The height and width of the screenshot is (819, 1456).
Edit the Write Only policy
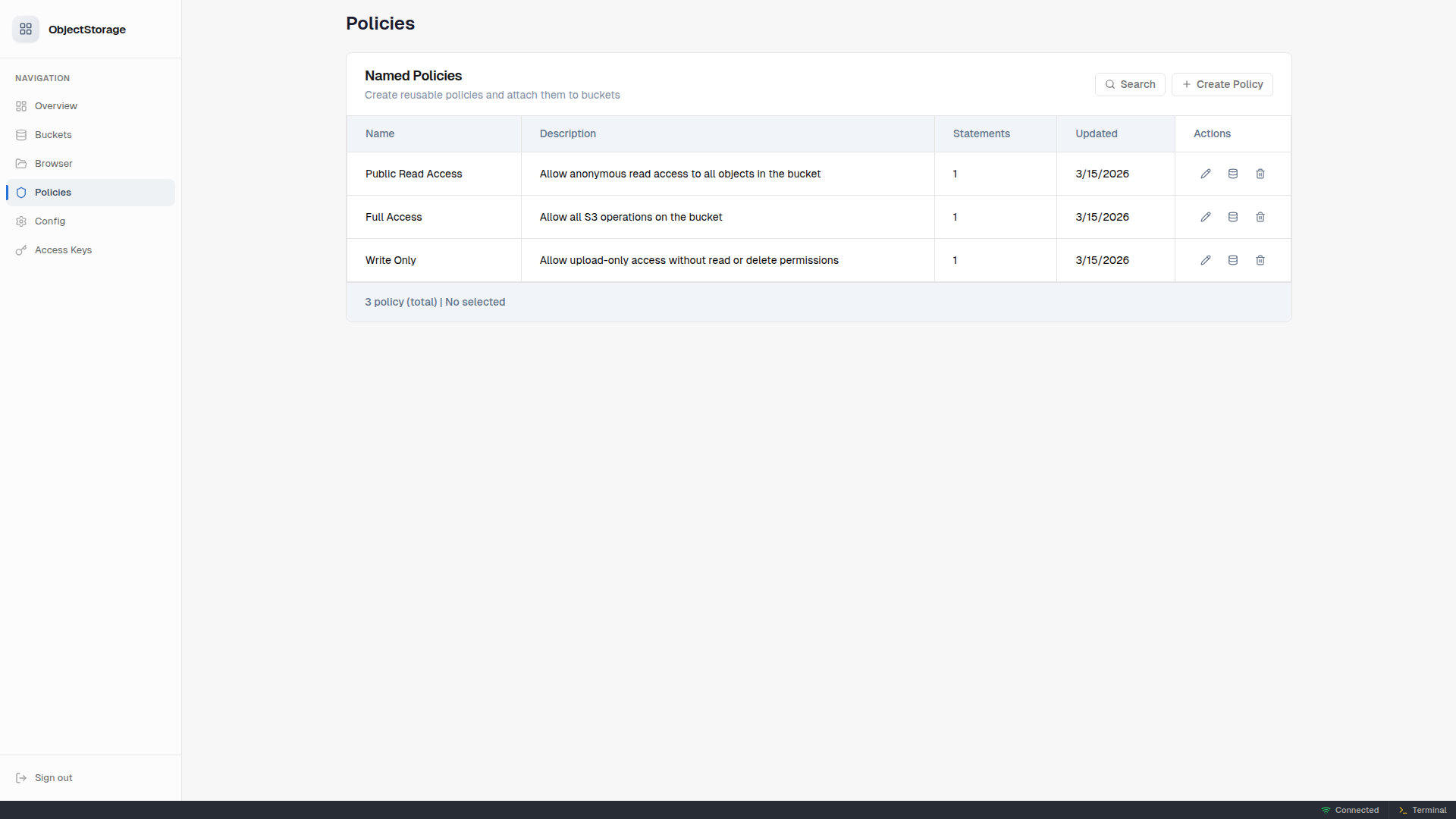(x=1205, y=260)
